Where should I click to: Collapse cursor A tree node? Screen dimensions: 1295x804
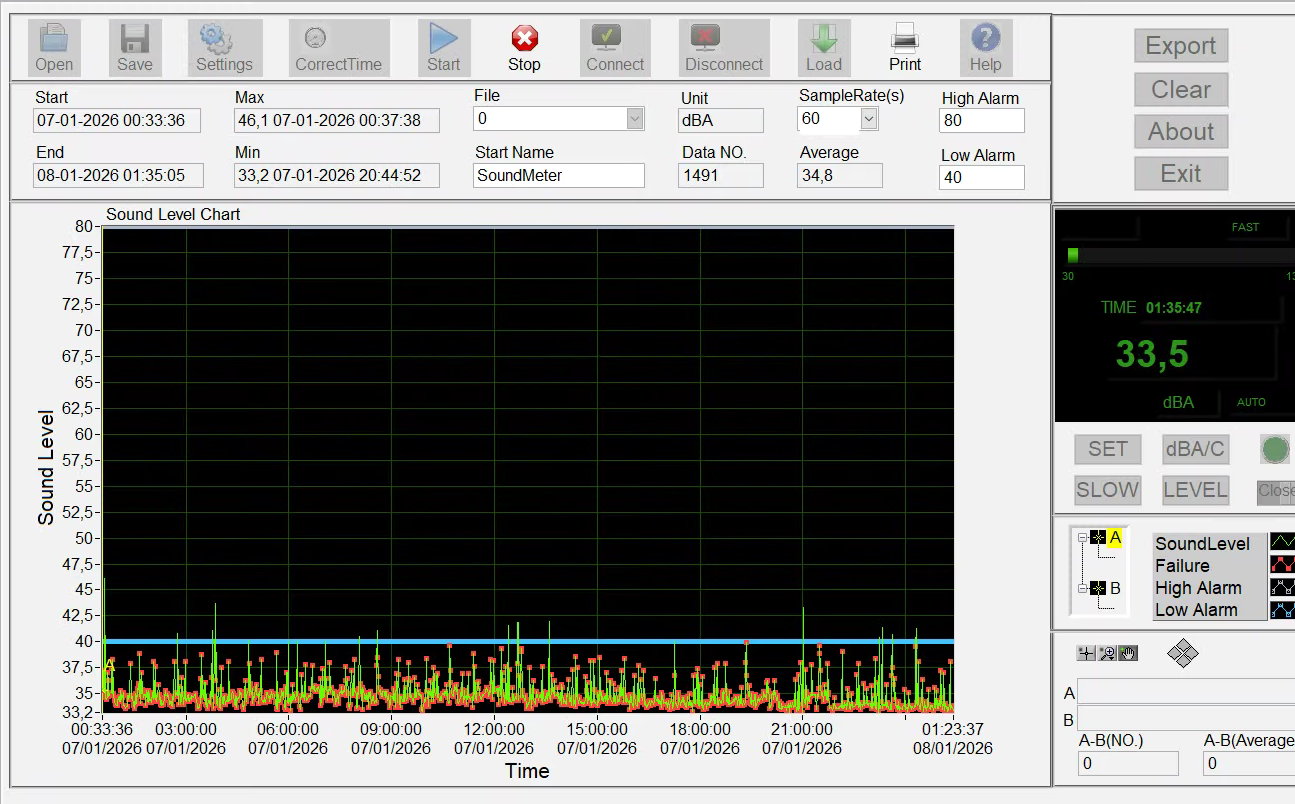pos(1082,537)
